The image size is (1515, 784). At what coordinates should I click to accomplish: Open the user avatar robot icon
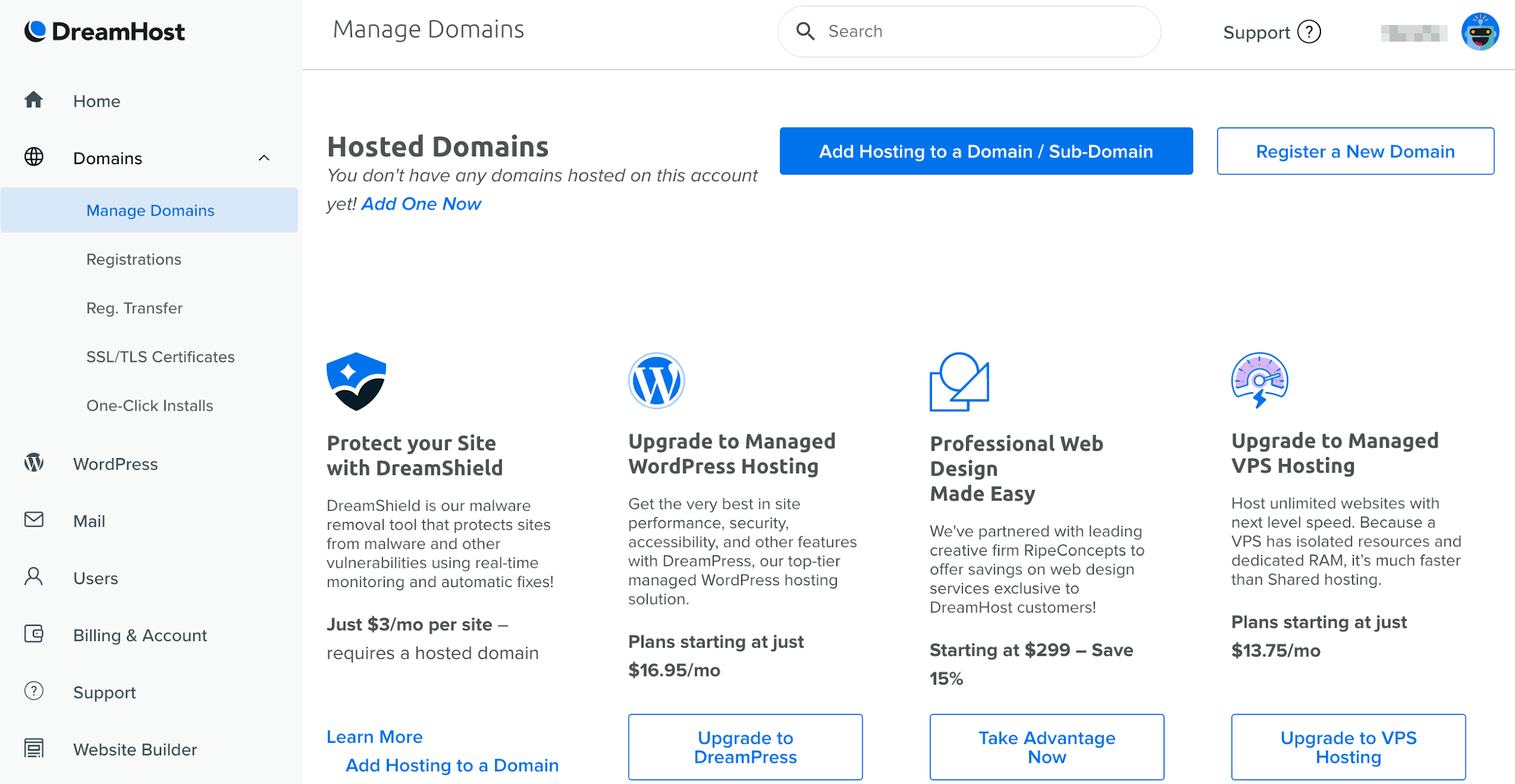click(x=1480, y=32)
